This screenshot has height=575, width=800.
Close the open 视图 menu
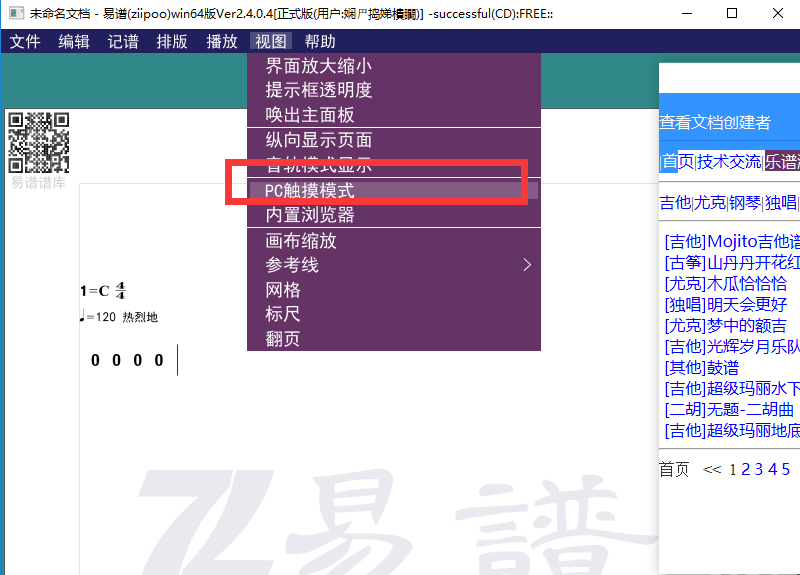pos(270,41)
